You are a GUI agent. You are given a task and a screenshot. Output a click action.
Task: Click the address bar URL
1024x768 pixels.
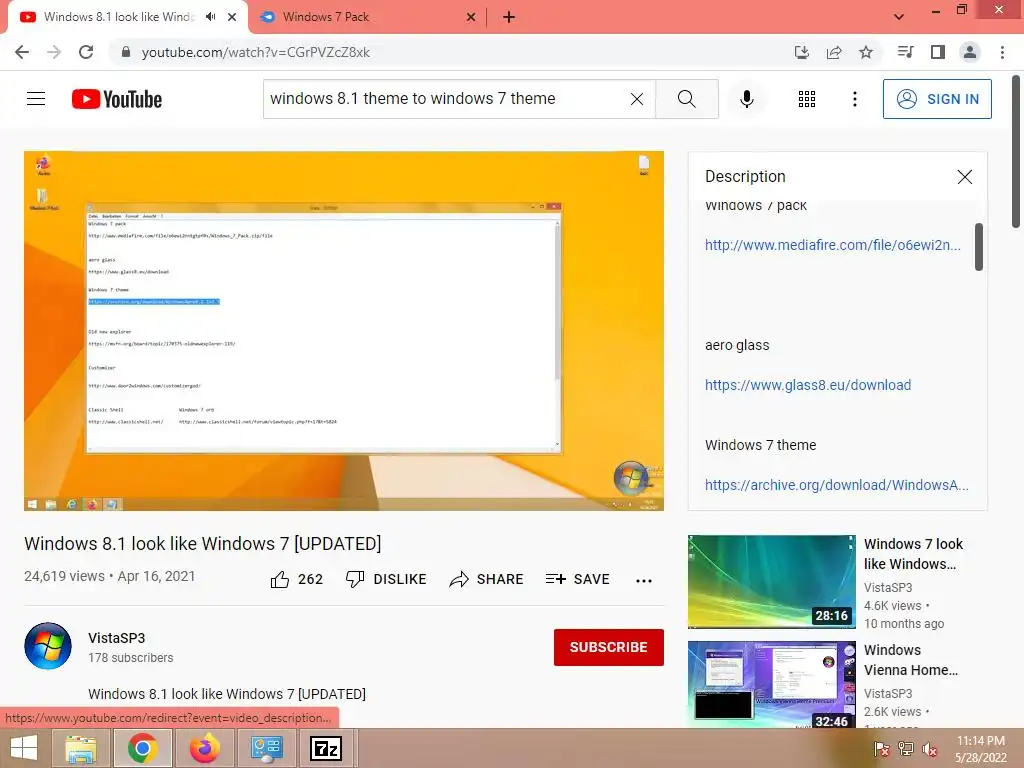(x=255, y=52)
